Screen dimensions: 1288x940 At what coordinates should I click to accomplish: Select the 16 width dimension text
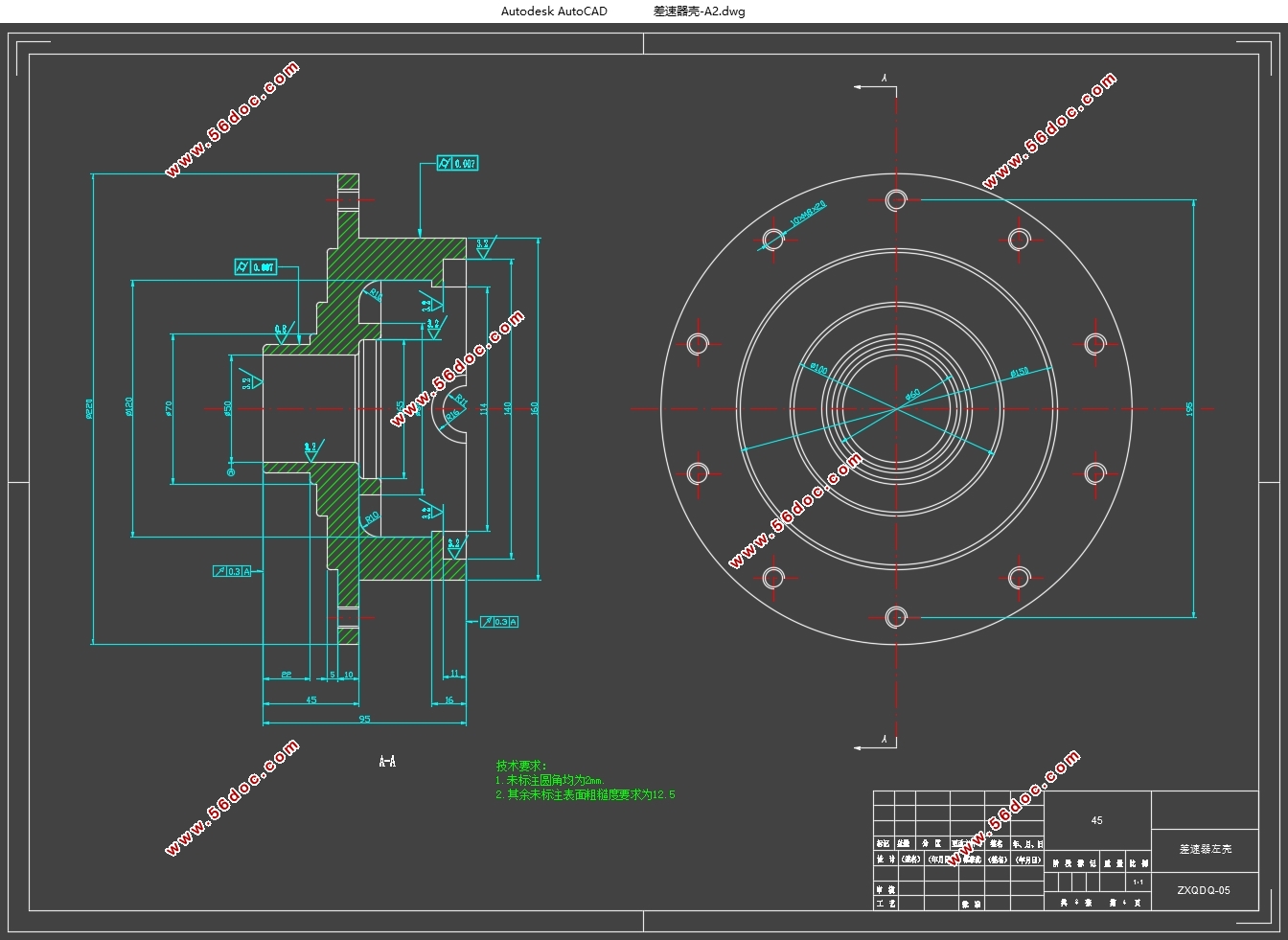click(448, 699)
